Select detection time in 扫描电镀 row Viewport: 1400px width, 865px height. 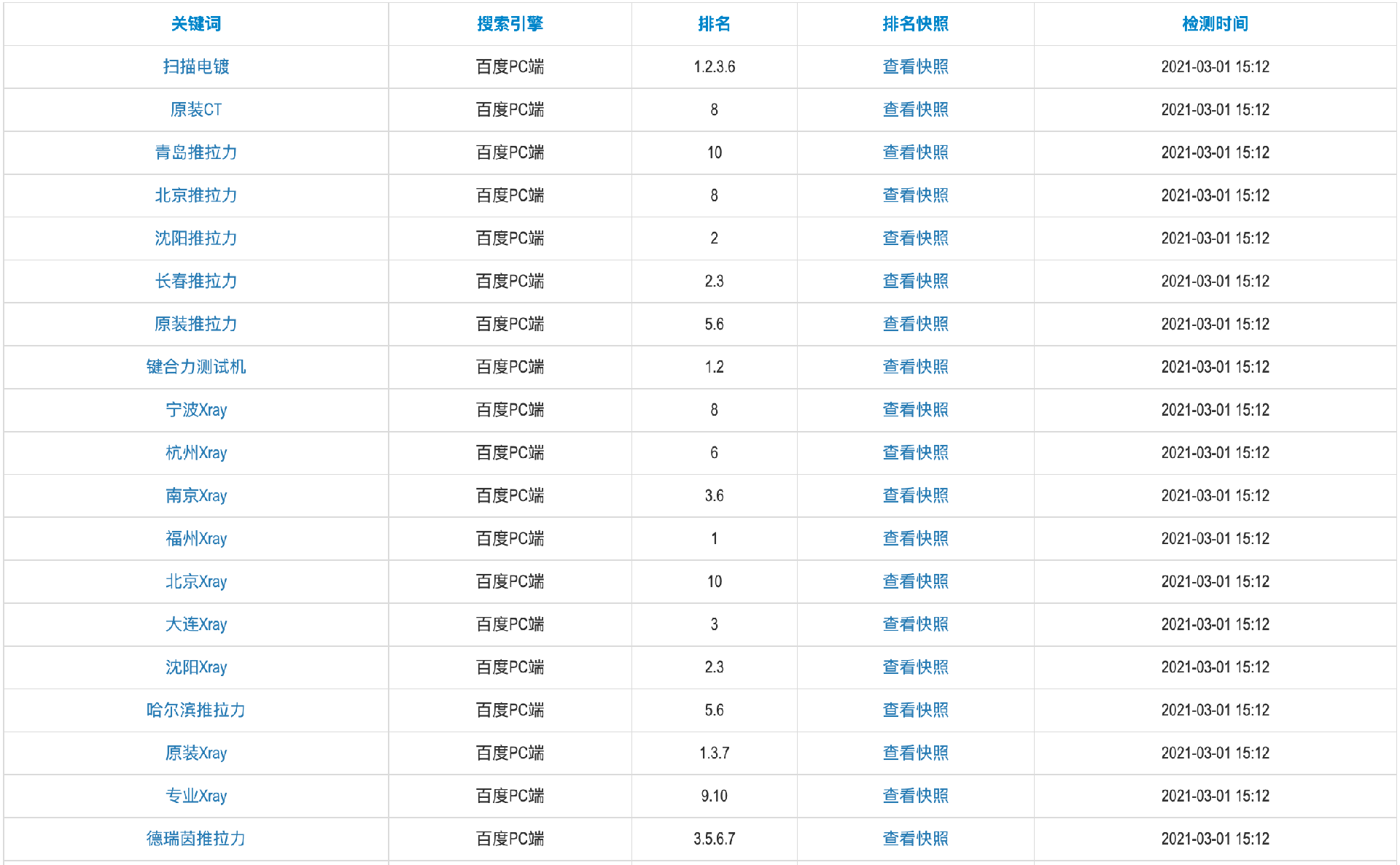[1216, 67]
